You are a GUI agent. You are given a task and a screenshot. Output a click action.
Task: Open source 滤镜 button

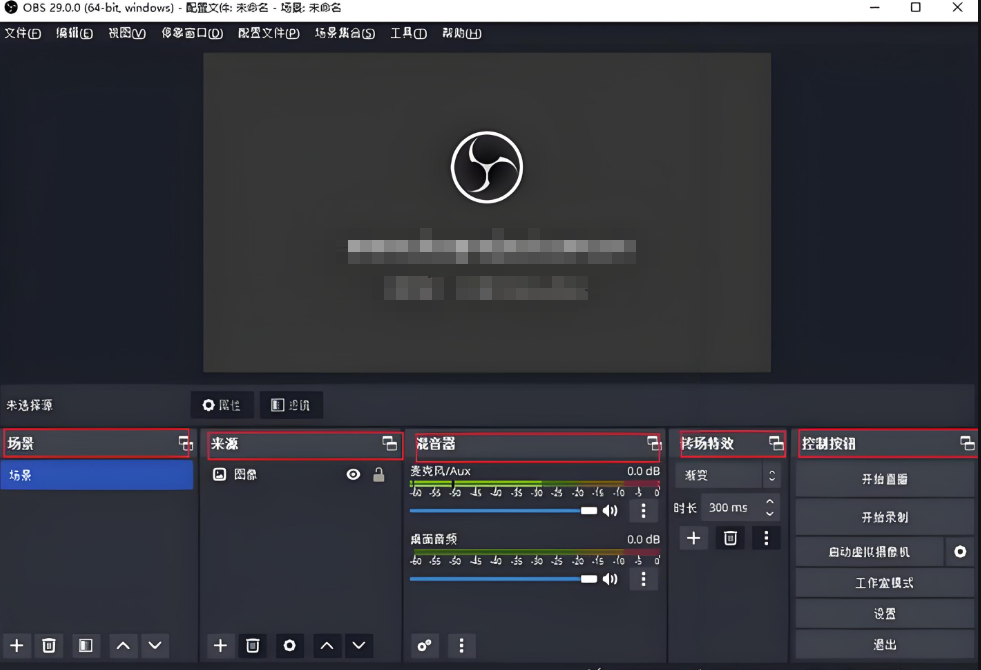tap(292, 405)
